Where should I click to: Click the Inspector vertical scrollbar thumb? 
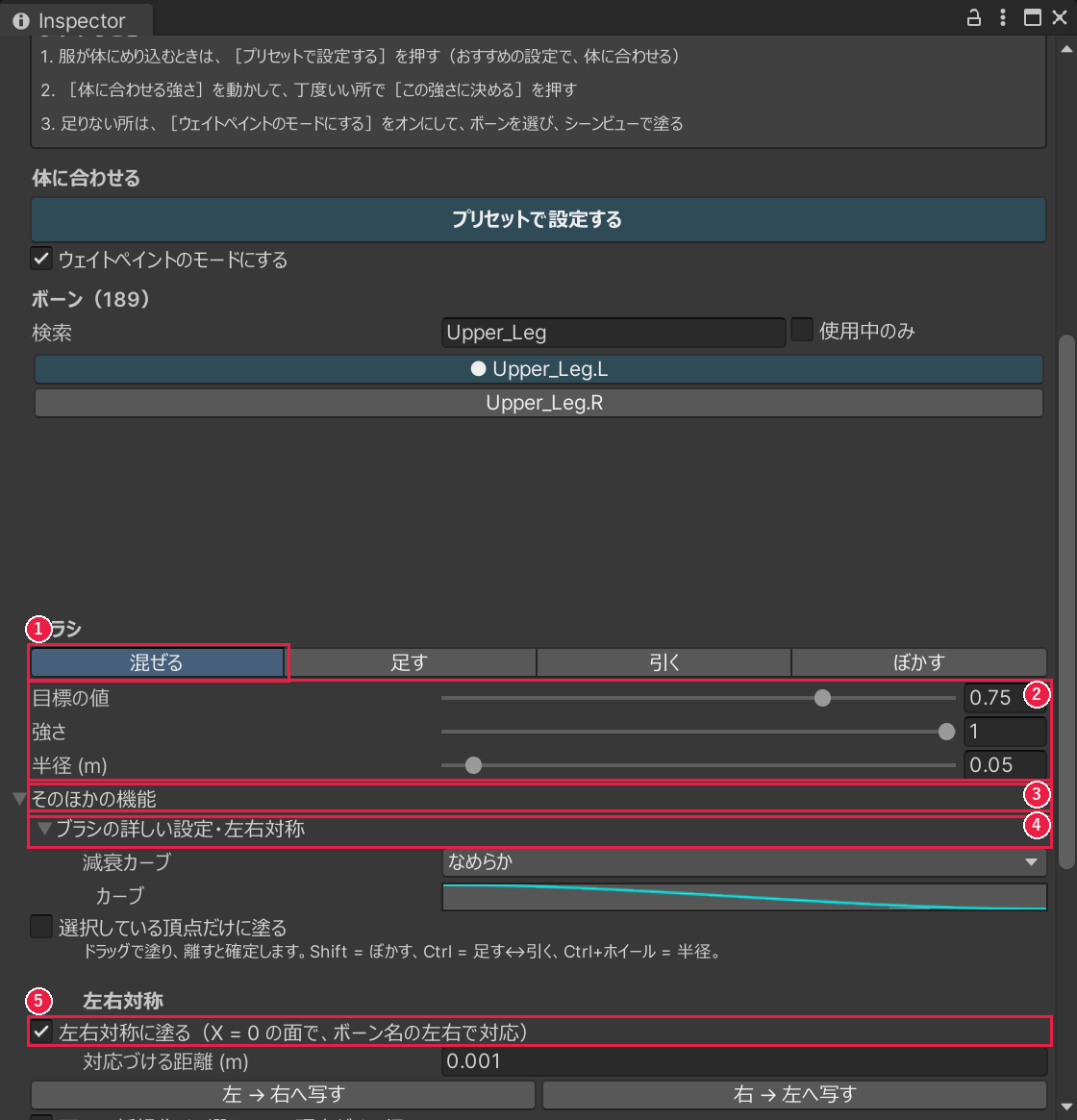(1066, 601)
